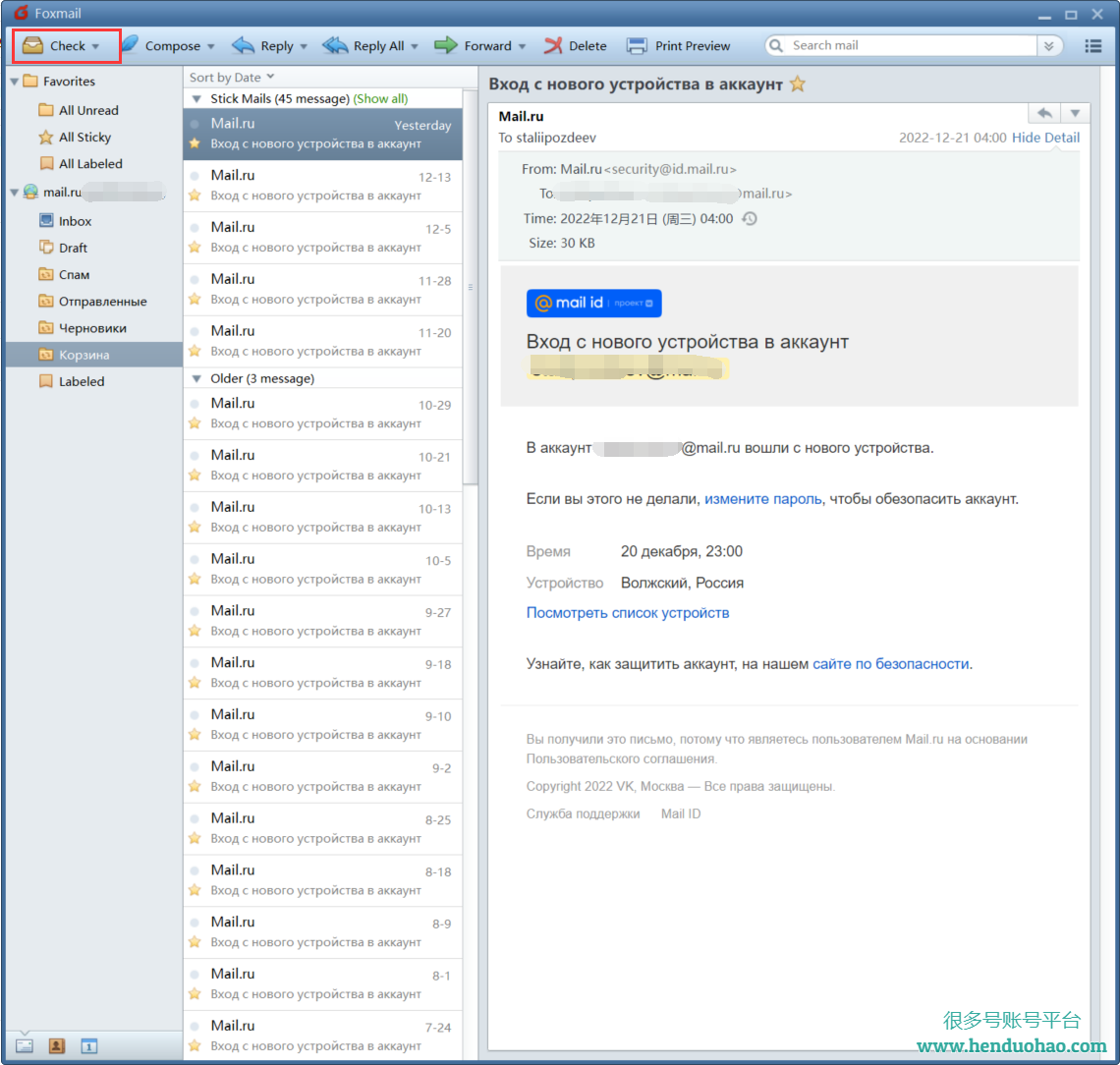Select the Корзина folder

(x=94, y=355)
